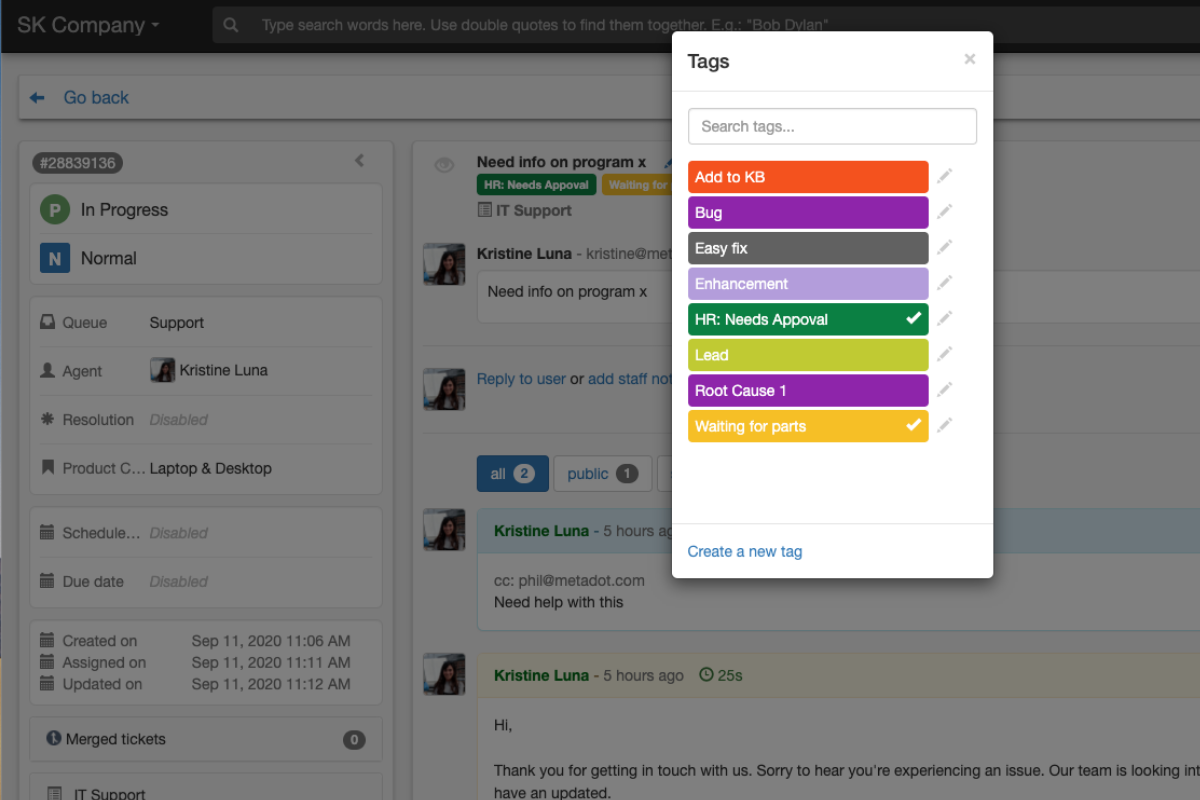Click the eye watch icon on ticket
The image size is (1200, 800).
(x=445, y=165)
